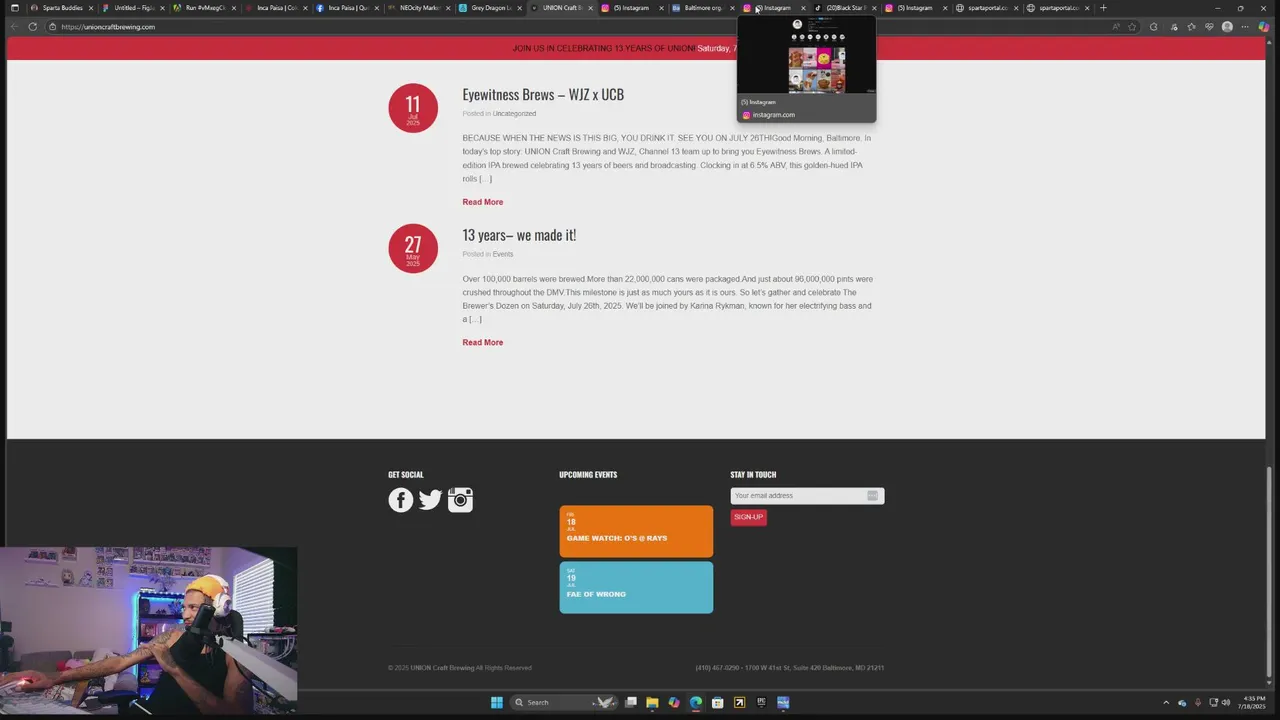Open UNION's Facebook page icon

point(401,500)
